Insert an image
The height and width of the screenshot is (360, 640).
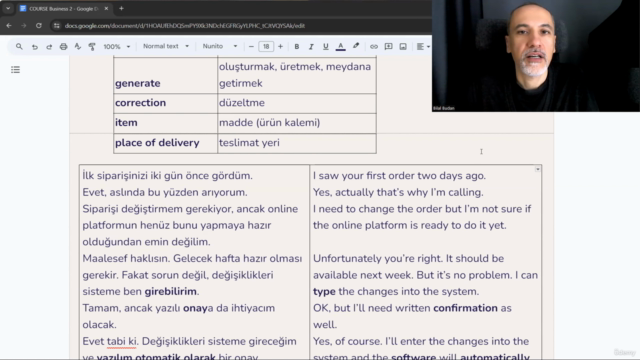click(403, 47)
